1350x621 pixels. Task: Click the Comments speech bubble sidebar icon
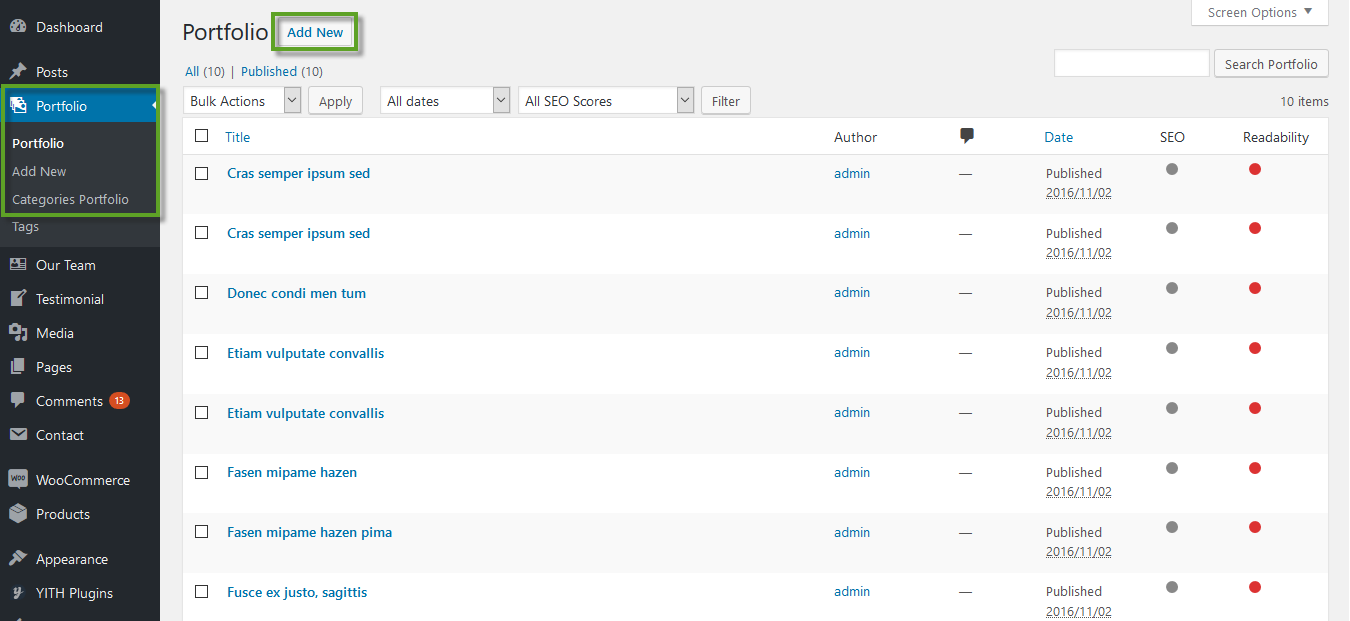(17, 400)
